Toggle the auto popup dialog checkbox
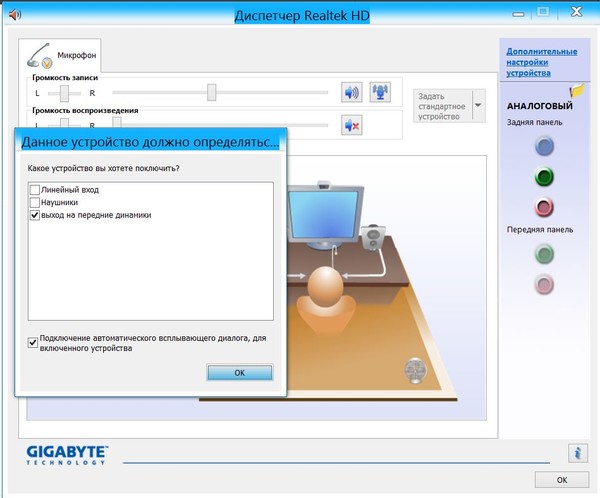 pos(33,342)
